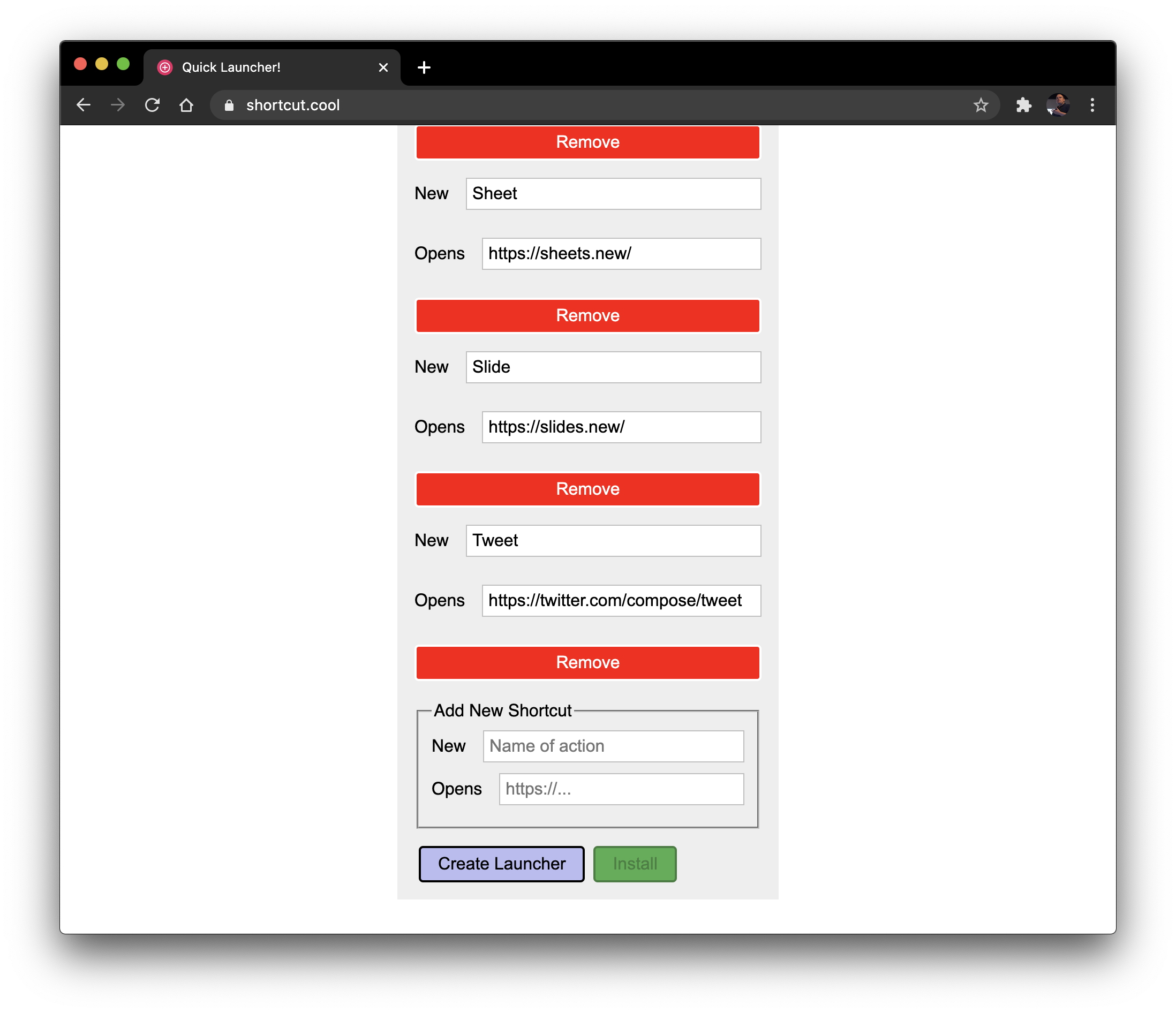Open the profile avatar menu
The height and width of the screenshot is (1013, 1176).
(x=1057, y=105)
